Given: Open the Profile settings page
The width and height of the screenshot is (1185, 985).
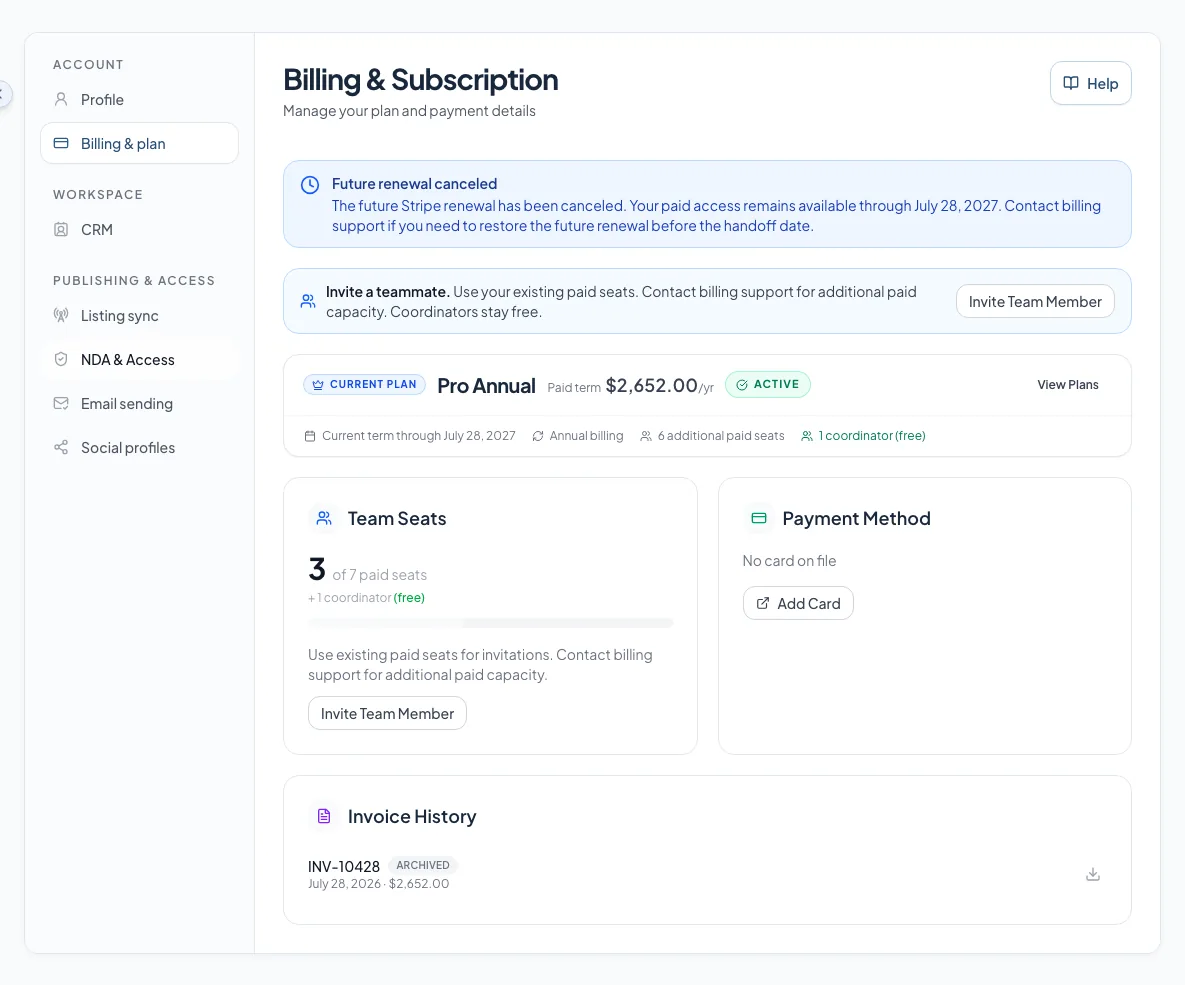Looking at the screenshot, I should tap(139, 100).
